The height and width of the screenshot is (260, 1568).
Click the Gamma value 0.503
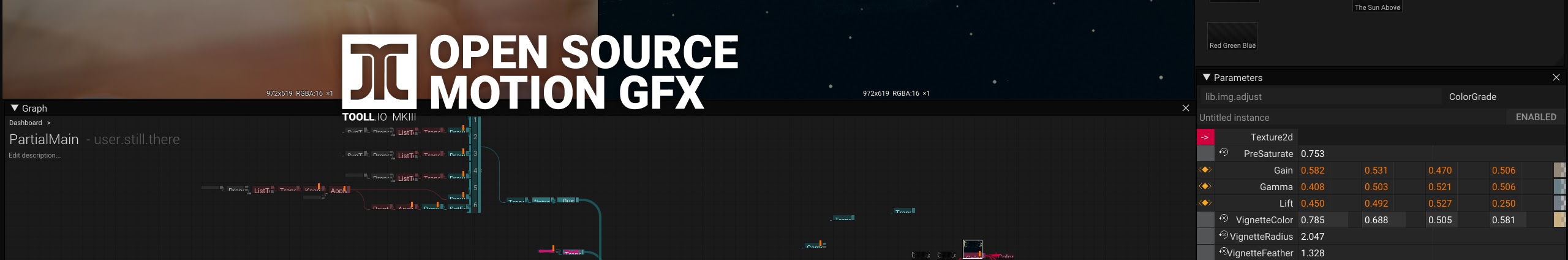(x=1376, y=187)
